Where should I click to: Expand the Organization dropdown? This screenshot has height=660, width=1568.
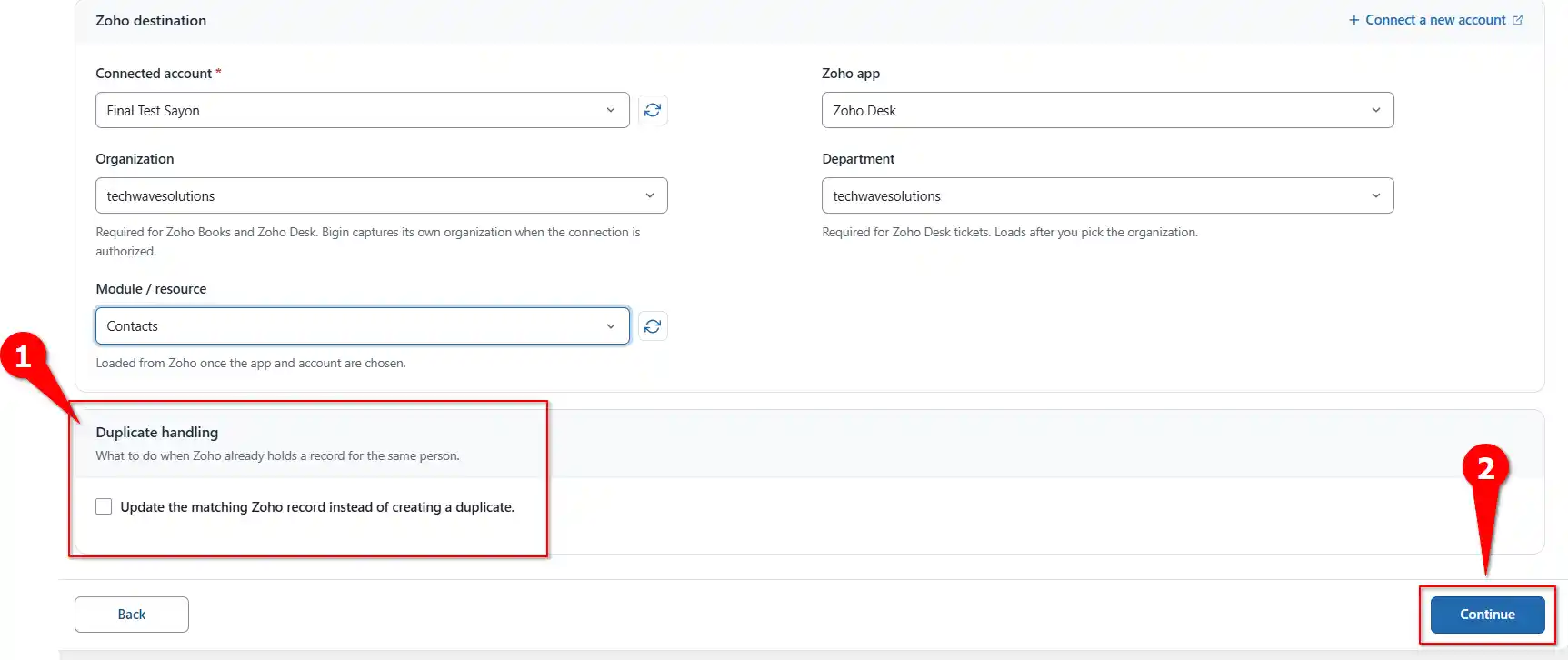[382, 195]
